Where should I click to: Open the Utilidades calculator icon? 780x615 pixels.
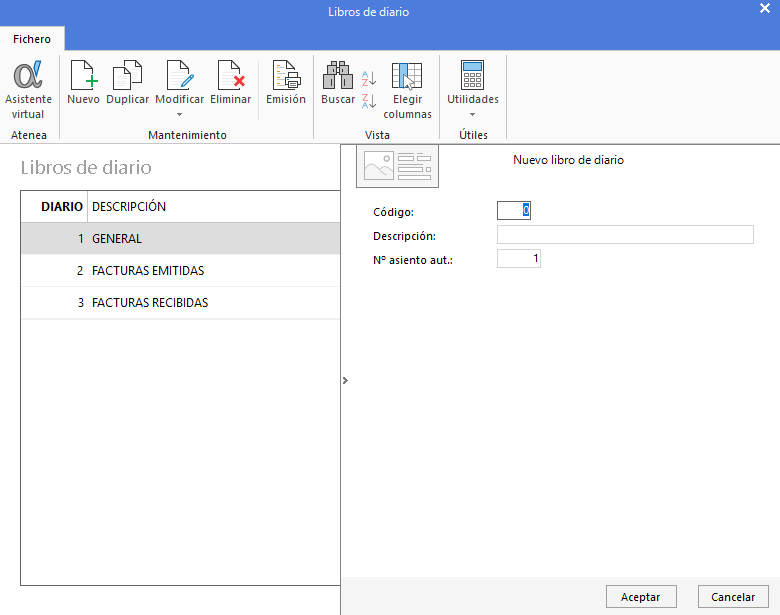[x=472, y=75]
